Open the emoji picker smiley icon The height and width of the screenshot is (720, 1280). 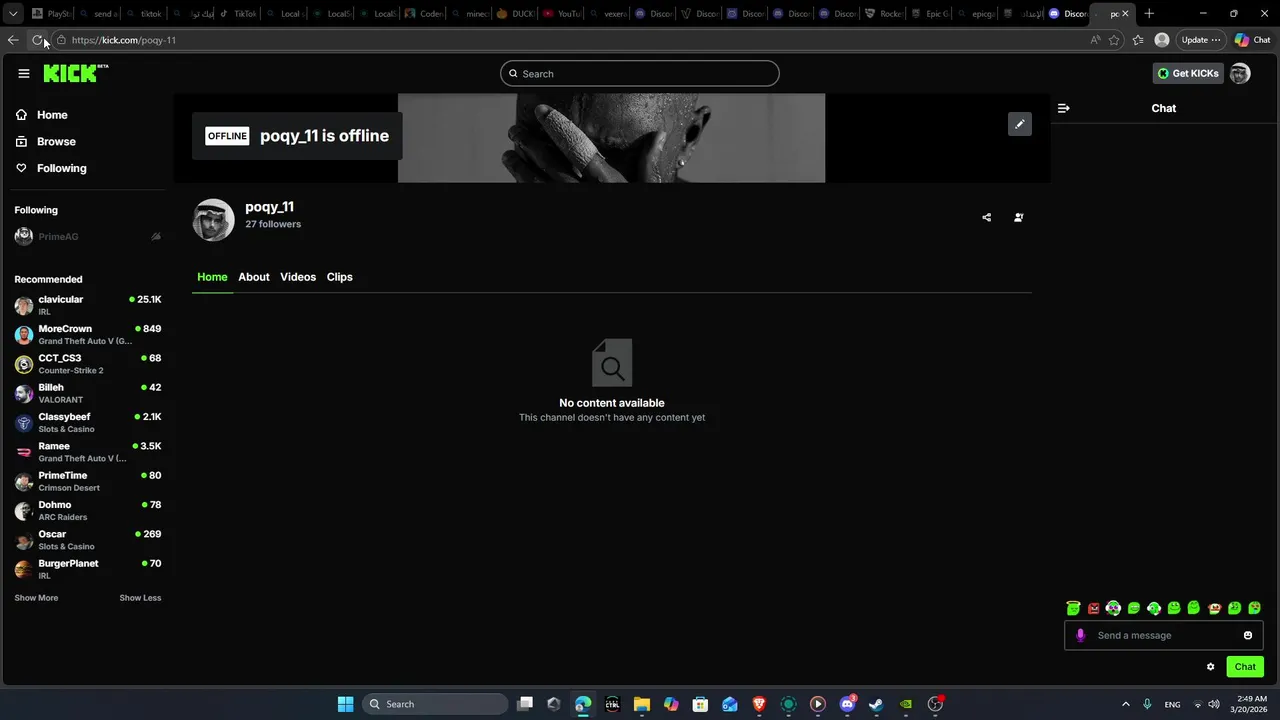click(1248, 635)
